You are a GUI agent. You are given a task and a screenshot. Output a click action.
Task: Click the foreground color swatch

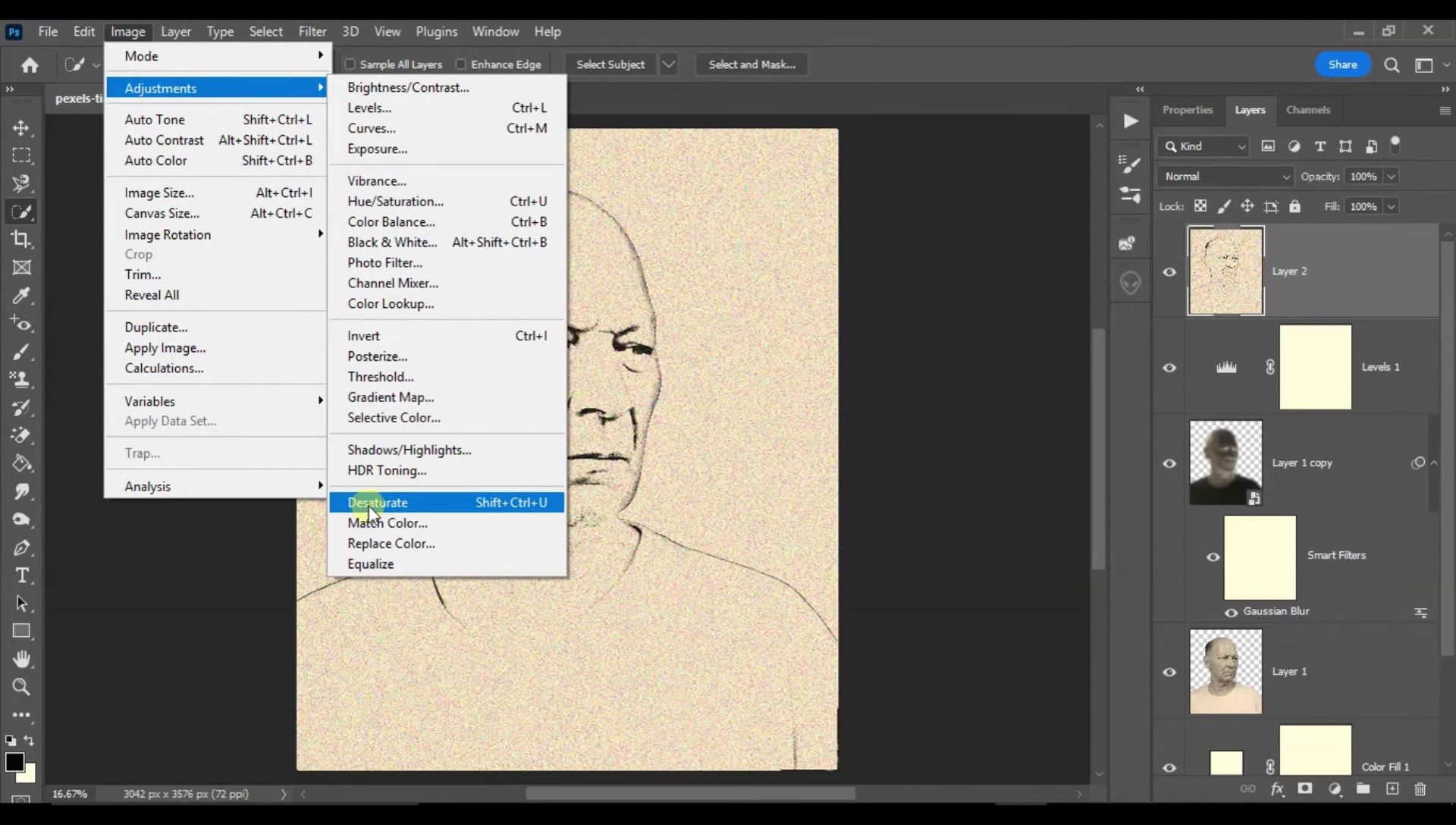tap(14, 762)
